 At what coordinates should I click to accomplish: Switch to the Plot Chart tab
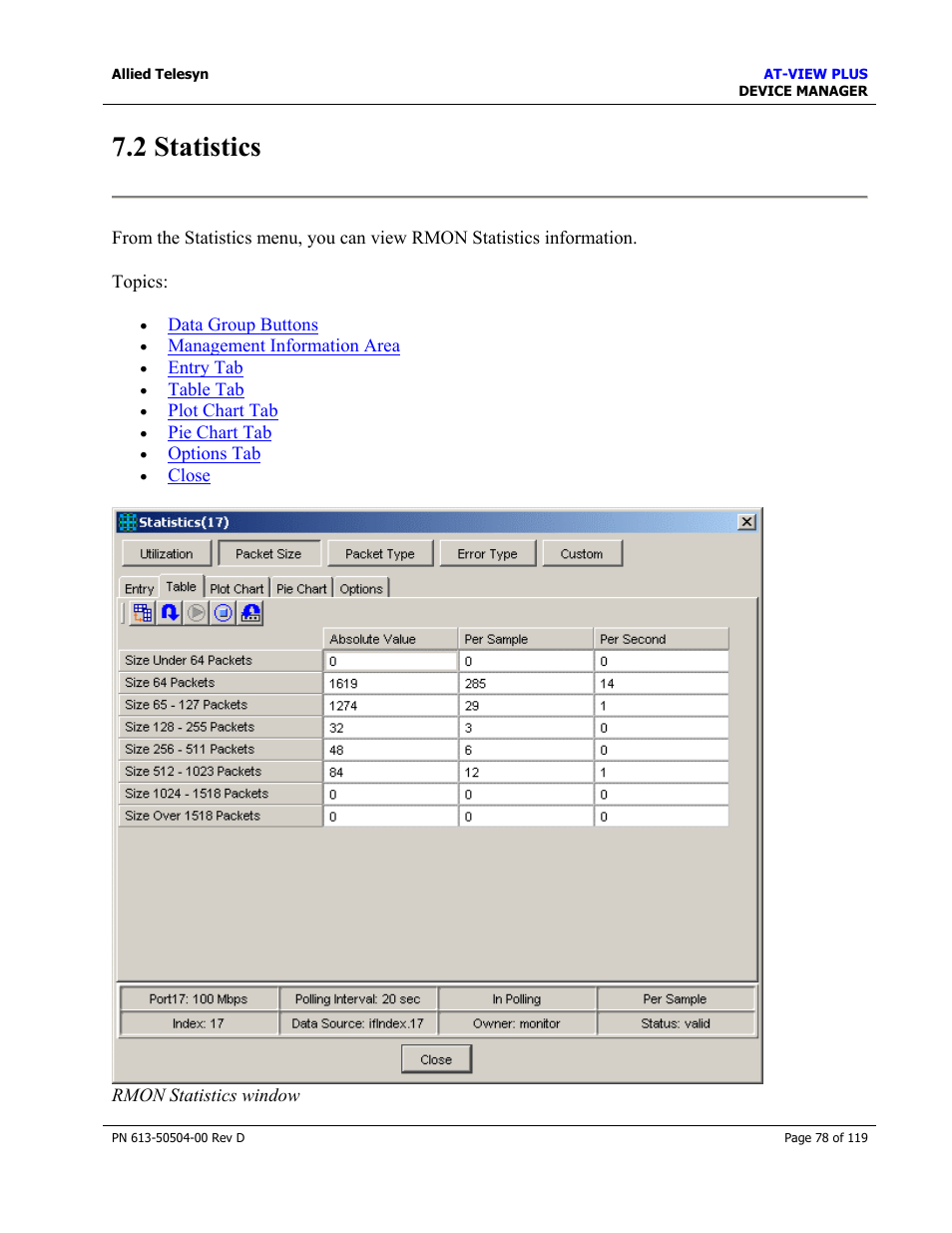[238, 589]
